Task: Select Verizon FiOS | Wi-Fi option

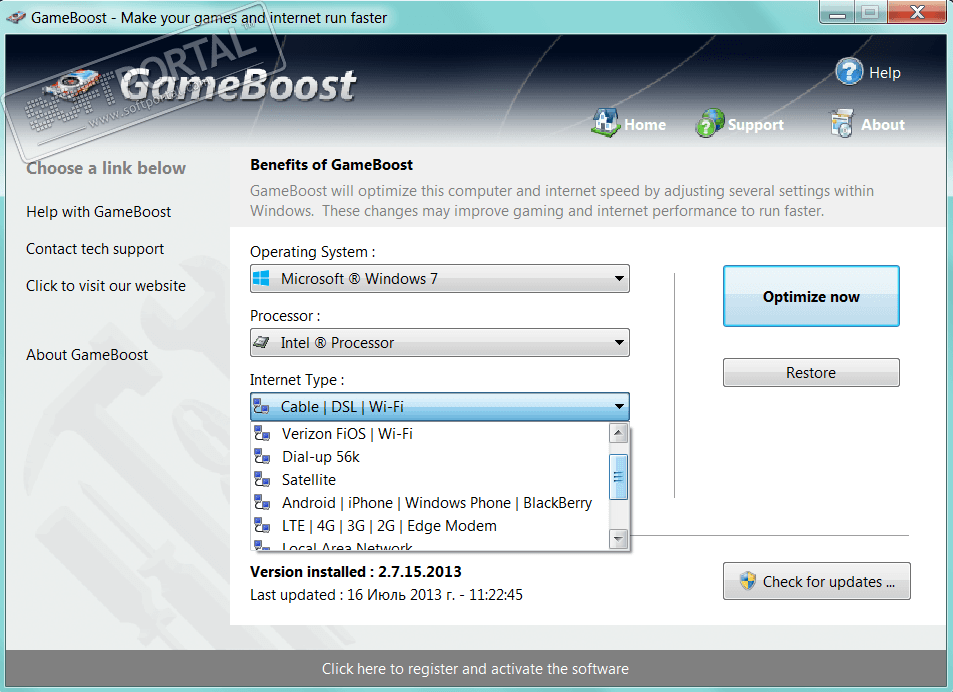Action: tap(430, 434)
